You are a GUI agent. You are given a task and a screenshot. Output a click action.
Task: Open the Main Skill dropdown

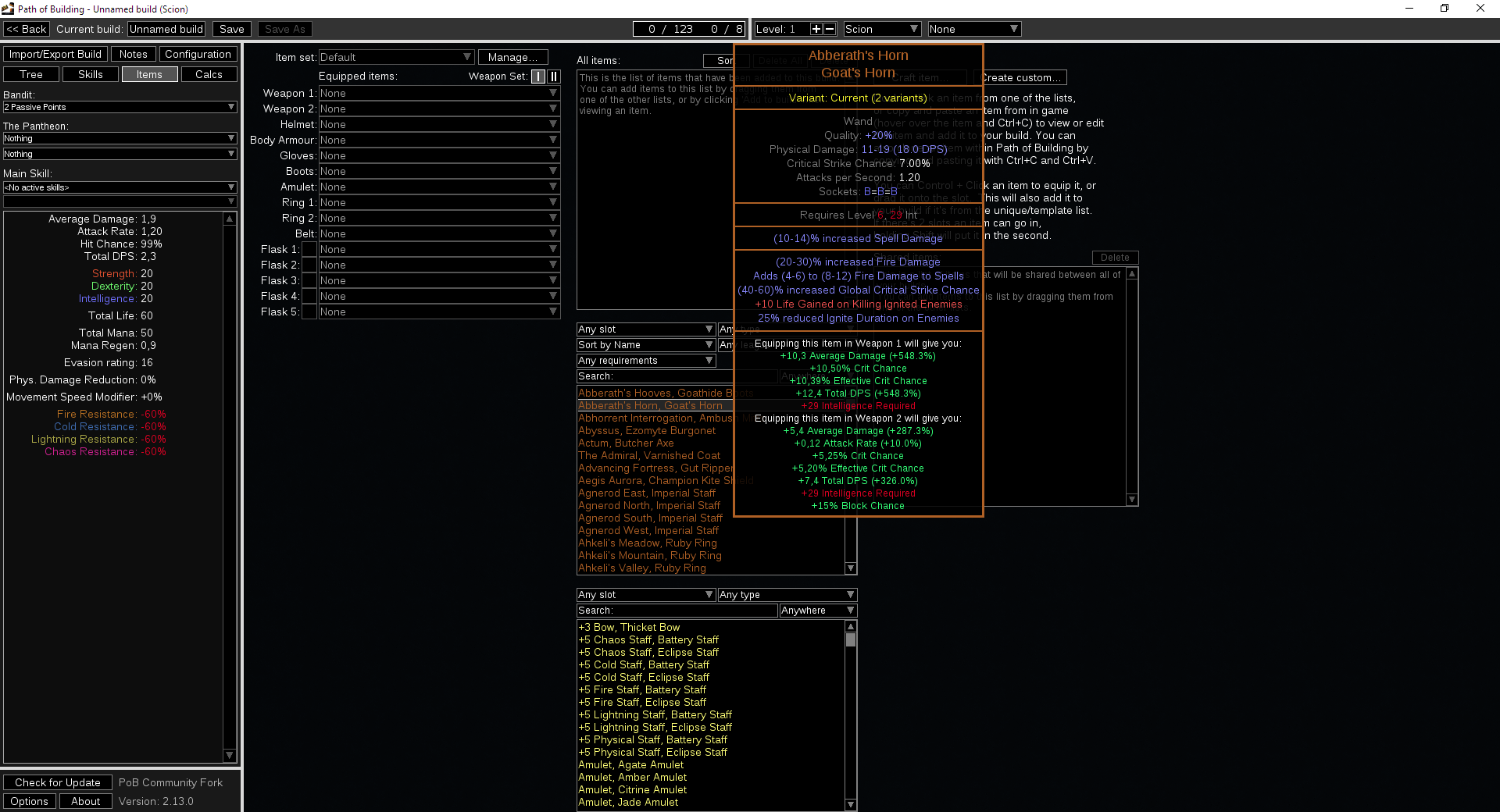[x=120, y=187]
